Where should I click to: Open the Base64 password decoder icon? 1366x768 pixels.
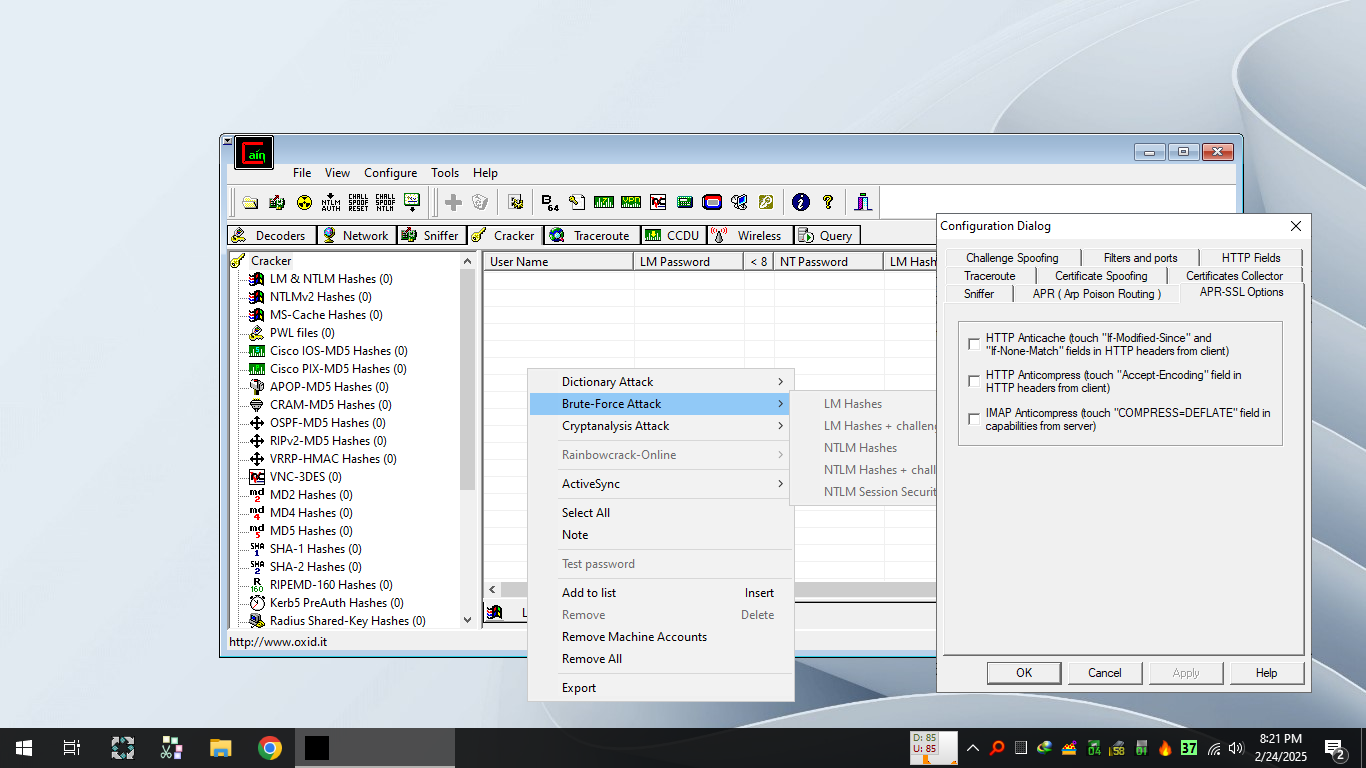[550, 202]
